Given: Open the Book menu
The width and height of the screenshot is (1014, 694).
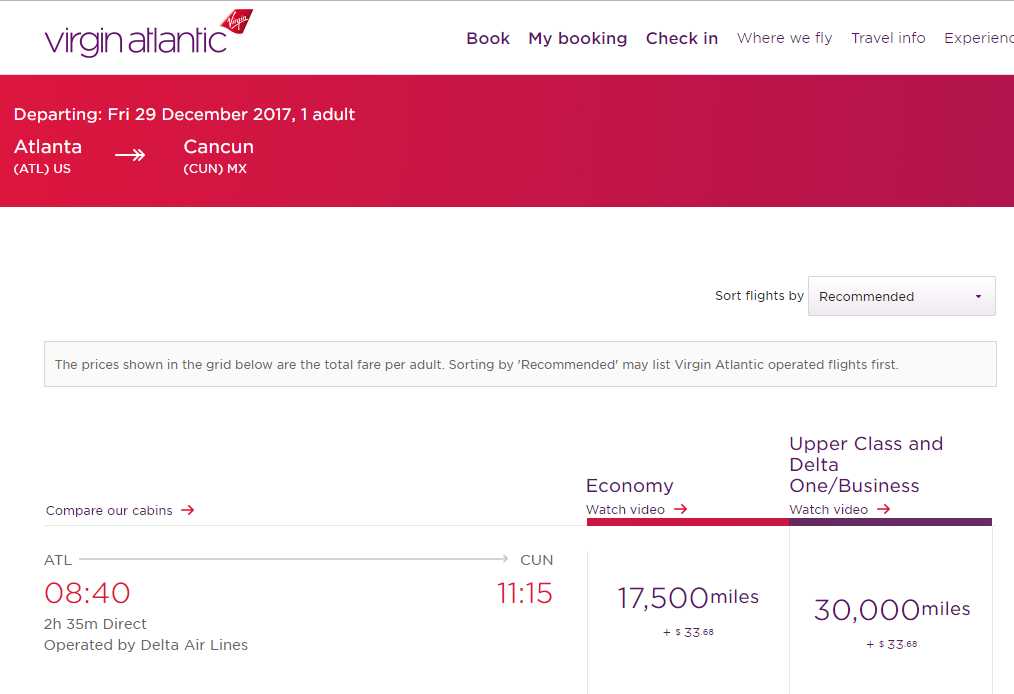Looking at the screenshot, I should pyautogui.click(x=488, y=39).
